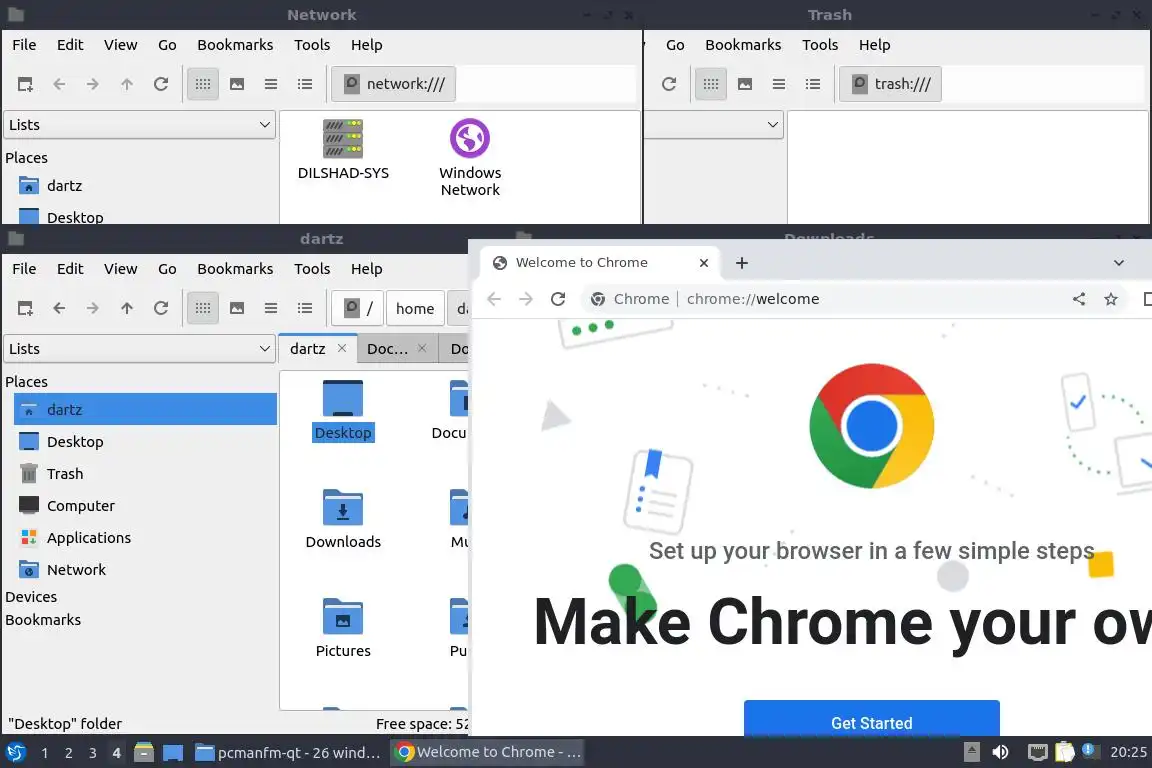The width and height of the screenshot is (1152, 768).
Task: Switch Network window to icon view
Action: (203, 84)
